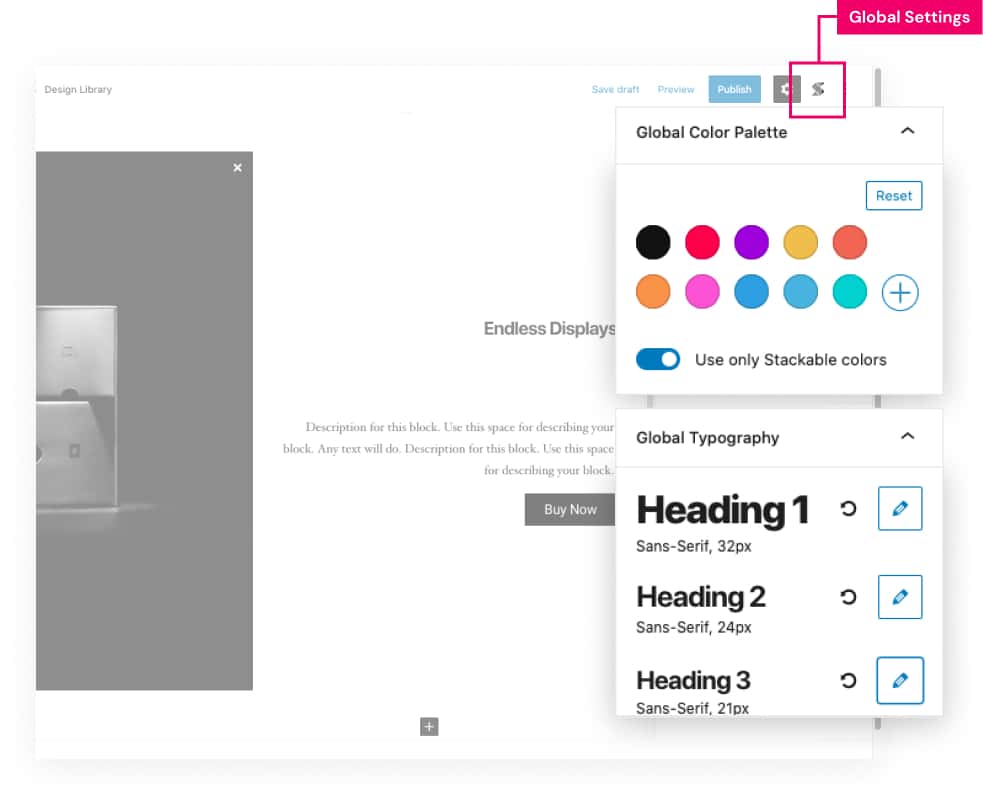Reset Heading 1 typography style
Screen dimensions: 983x801
(x=848, y=509)
